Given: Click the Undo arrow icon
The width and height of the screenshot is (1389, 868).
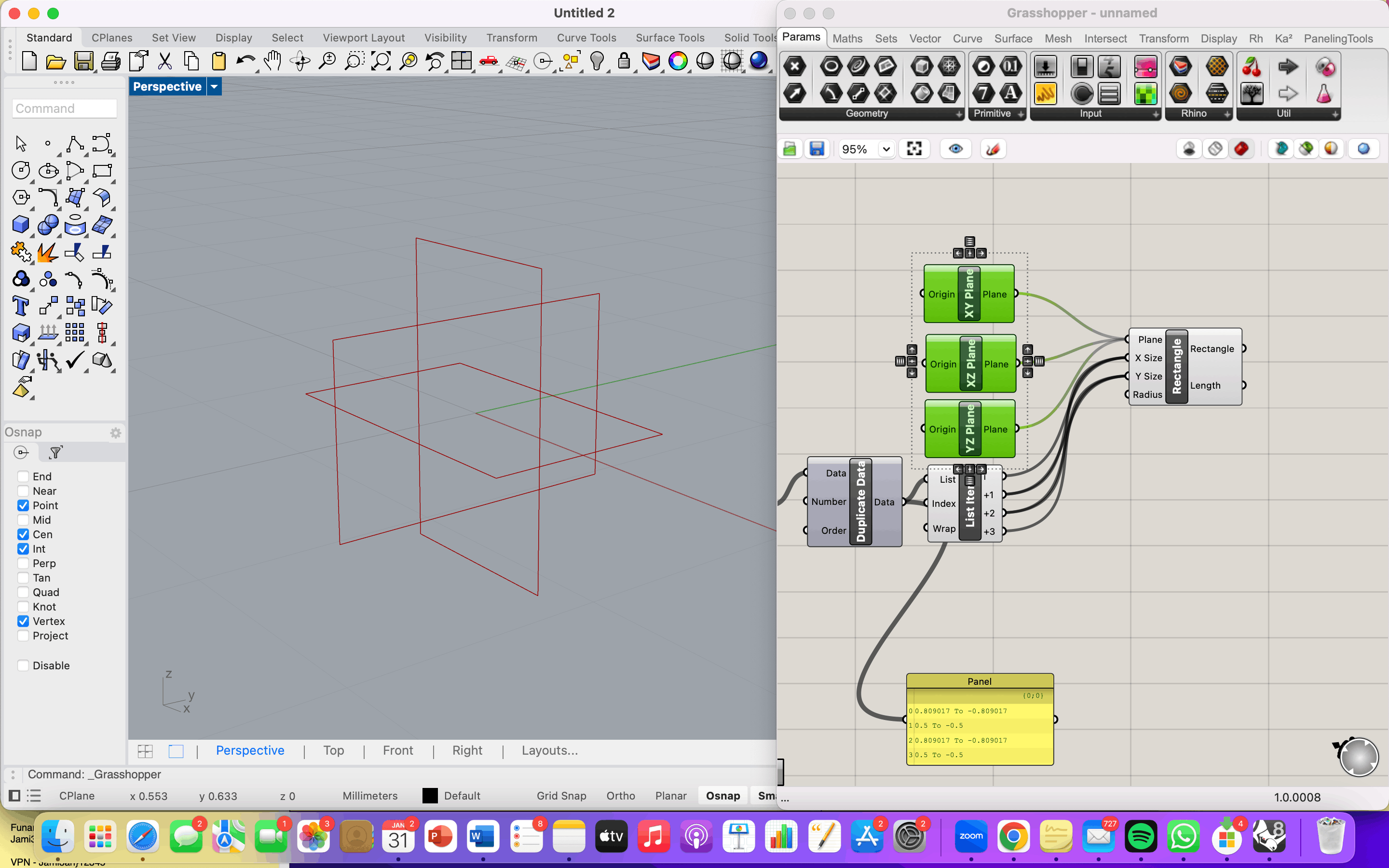Looking at the screenshot, I should click(x=245, y=61).
